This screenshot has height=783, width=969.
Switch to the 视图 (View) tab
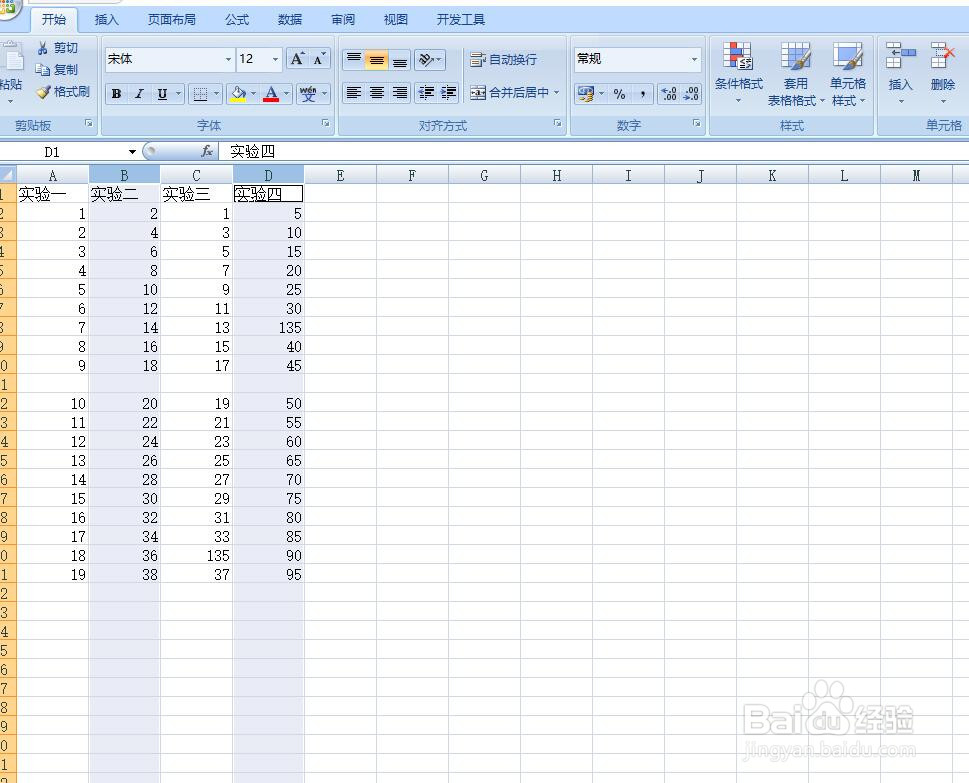[396, 20]
